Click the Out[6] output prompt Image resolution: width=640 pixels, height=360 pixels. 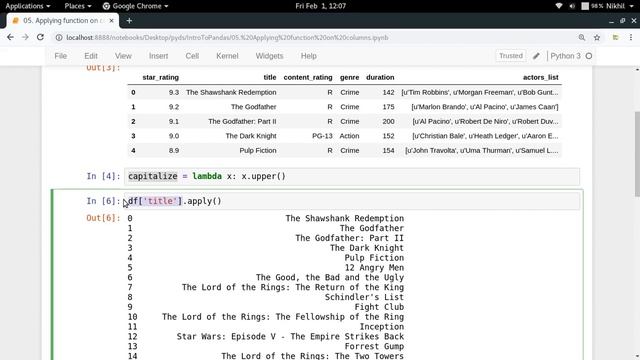pos(103,218)
